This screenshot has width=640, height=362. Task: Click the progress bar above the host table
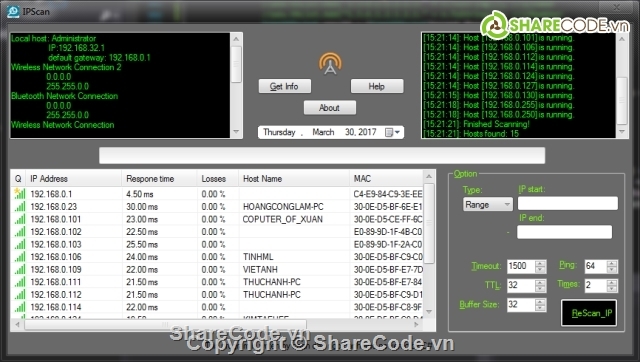click(322, 155)
